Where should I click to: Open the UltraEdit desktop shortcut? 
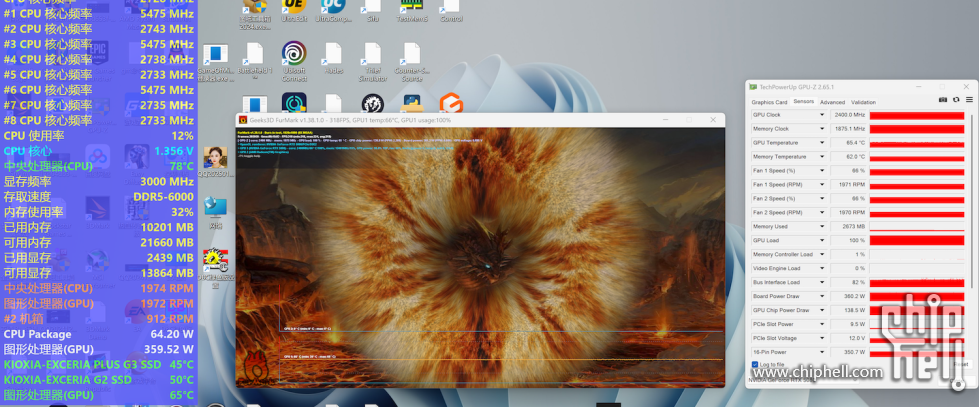(293, 11)
